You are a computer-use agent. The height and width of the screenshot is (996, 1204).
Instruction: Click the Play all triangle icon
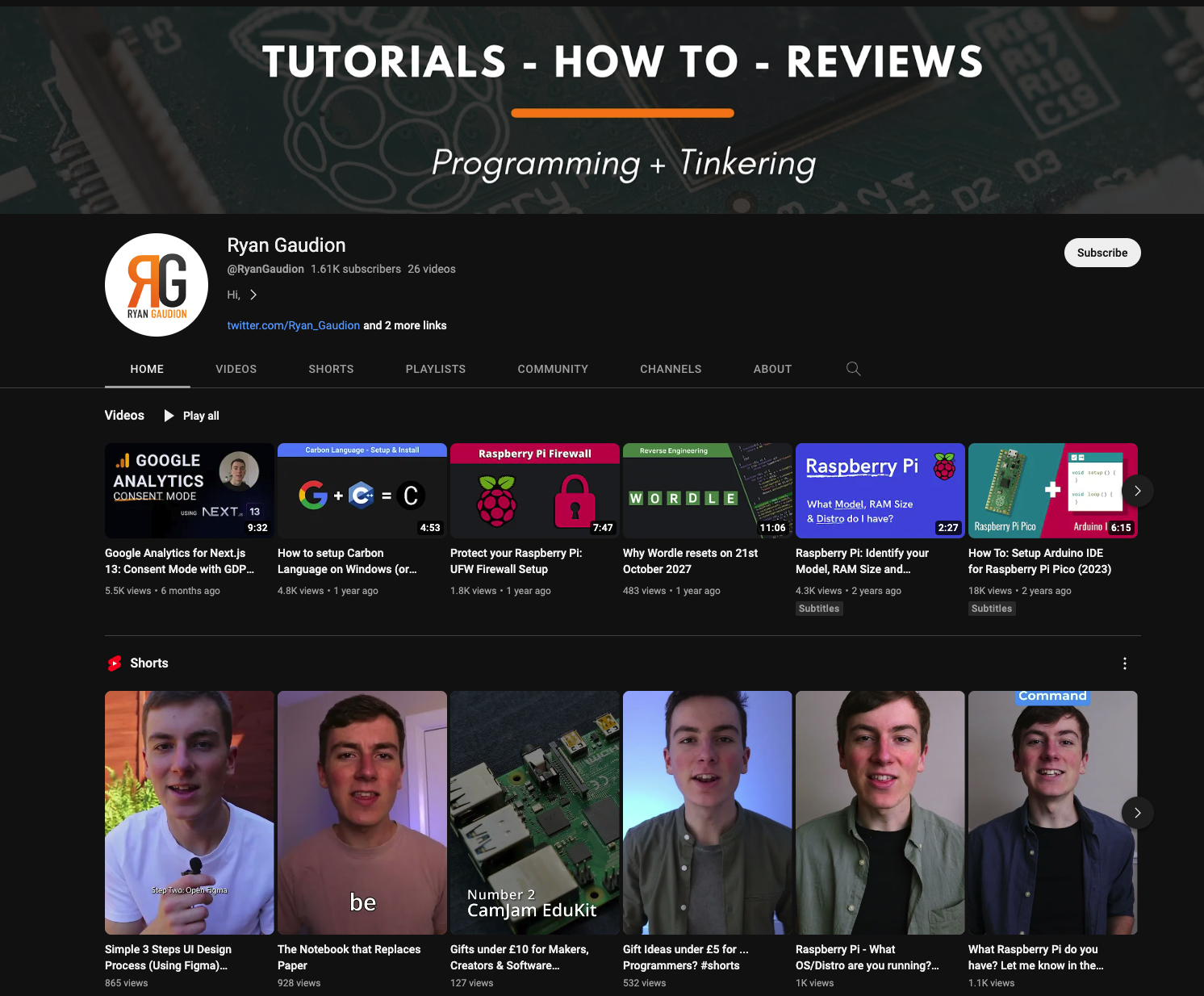pos(169,416)
